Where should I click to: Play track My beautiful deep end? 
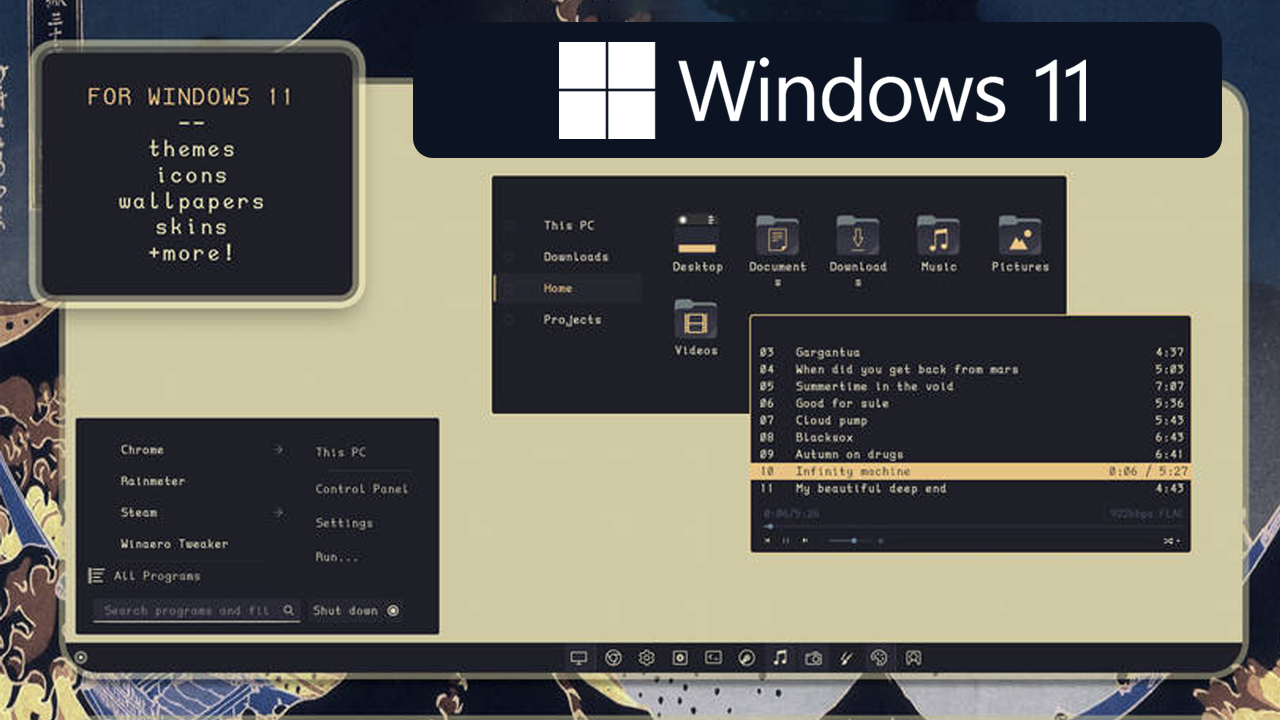[x=971, y=488]
